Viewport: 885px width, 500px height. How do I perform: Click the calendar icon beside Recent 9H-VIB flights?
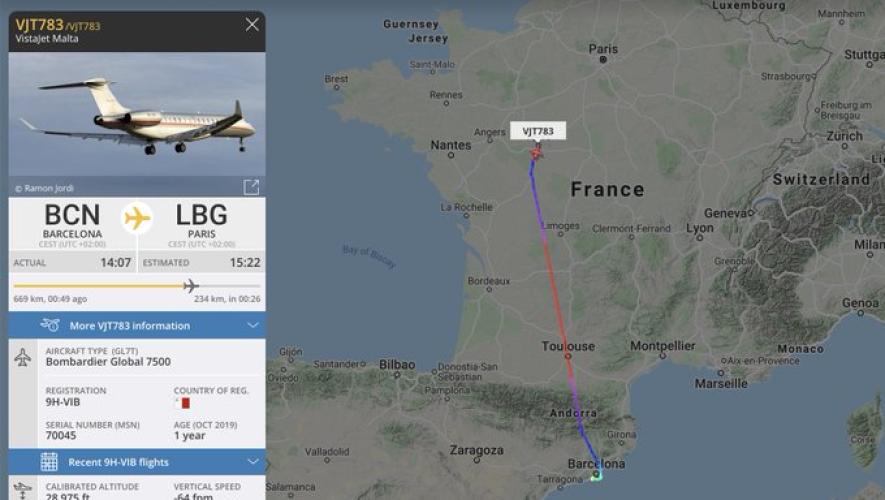click(49, 462)
